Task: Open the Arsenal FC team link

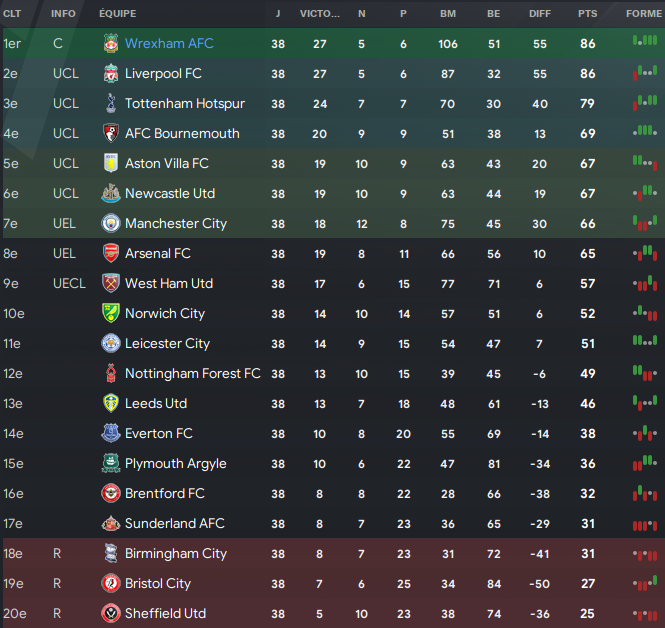Action: (x=158, y=254)
